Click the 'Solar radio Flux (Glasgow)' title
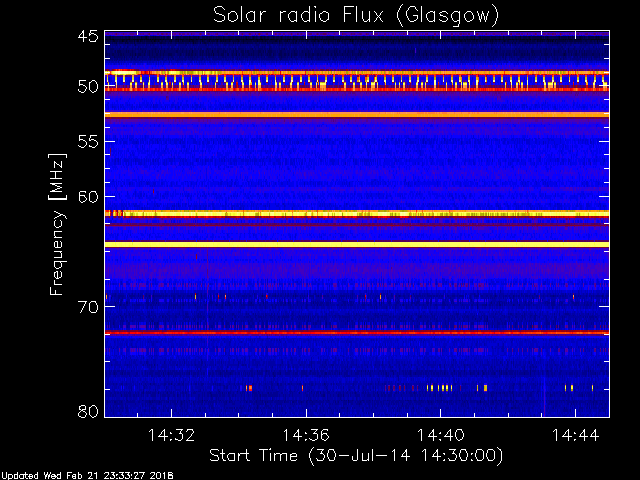Viewport: 640px width, 480px height. pos(356,15)
